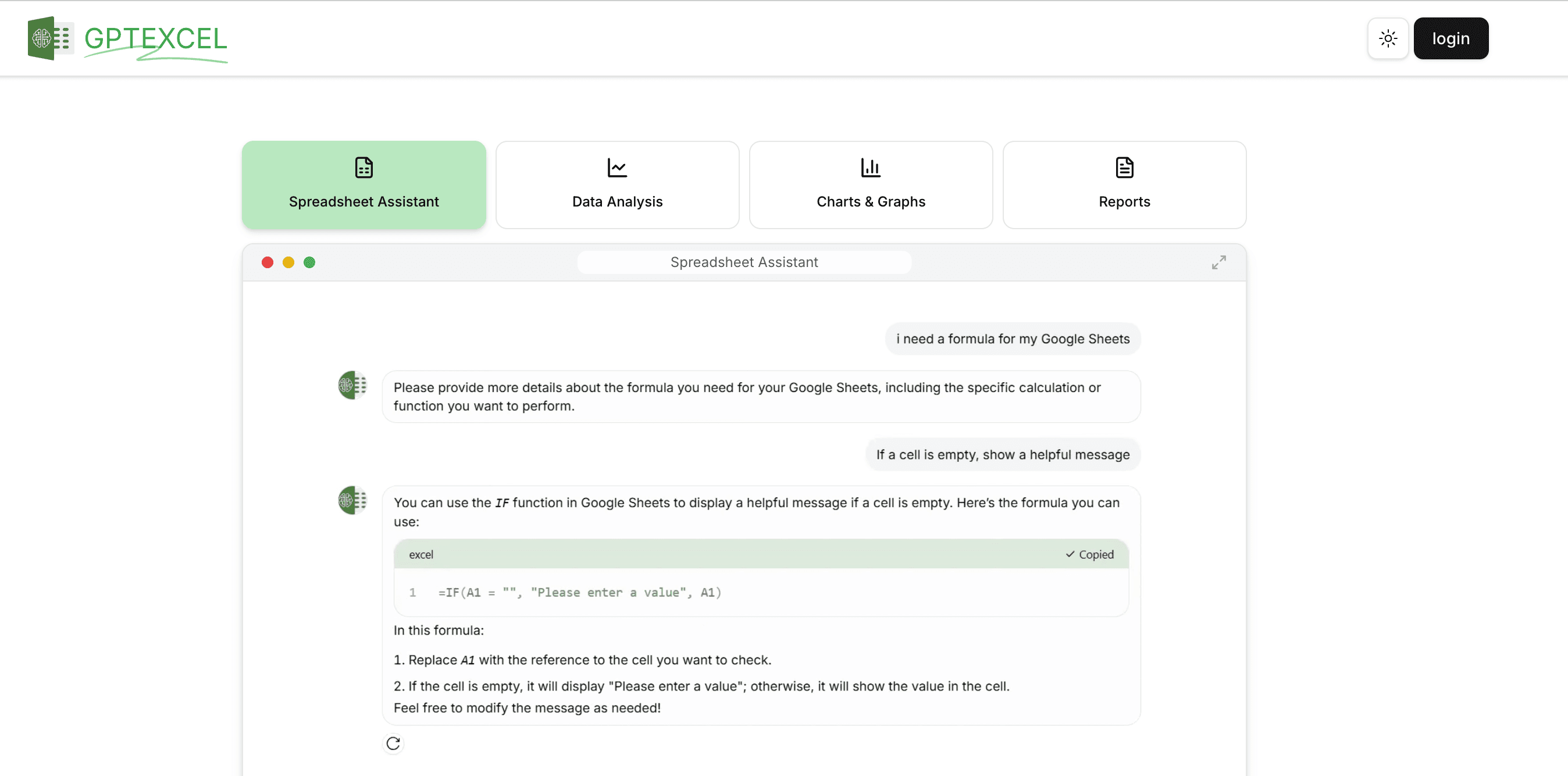Image resolution: width=1568 pixels, height=776 pixels.
Task: Click the GPTEXCEL brand text link
Action: [x=155, y=40]
